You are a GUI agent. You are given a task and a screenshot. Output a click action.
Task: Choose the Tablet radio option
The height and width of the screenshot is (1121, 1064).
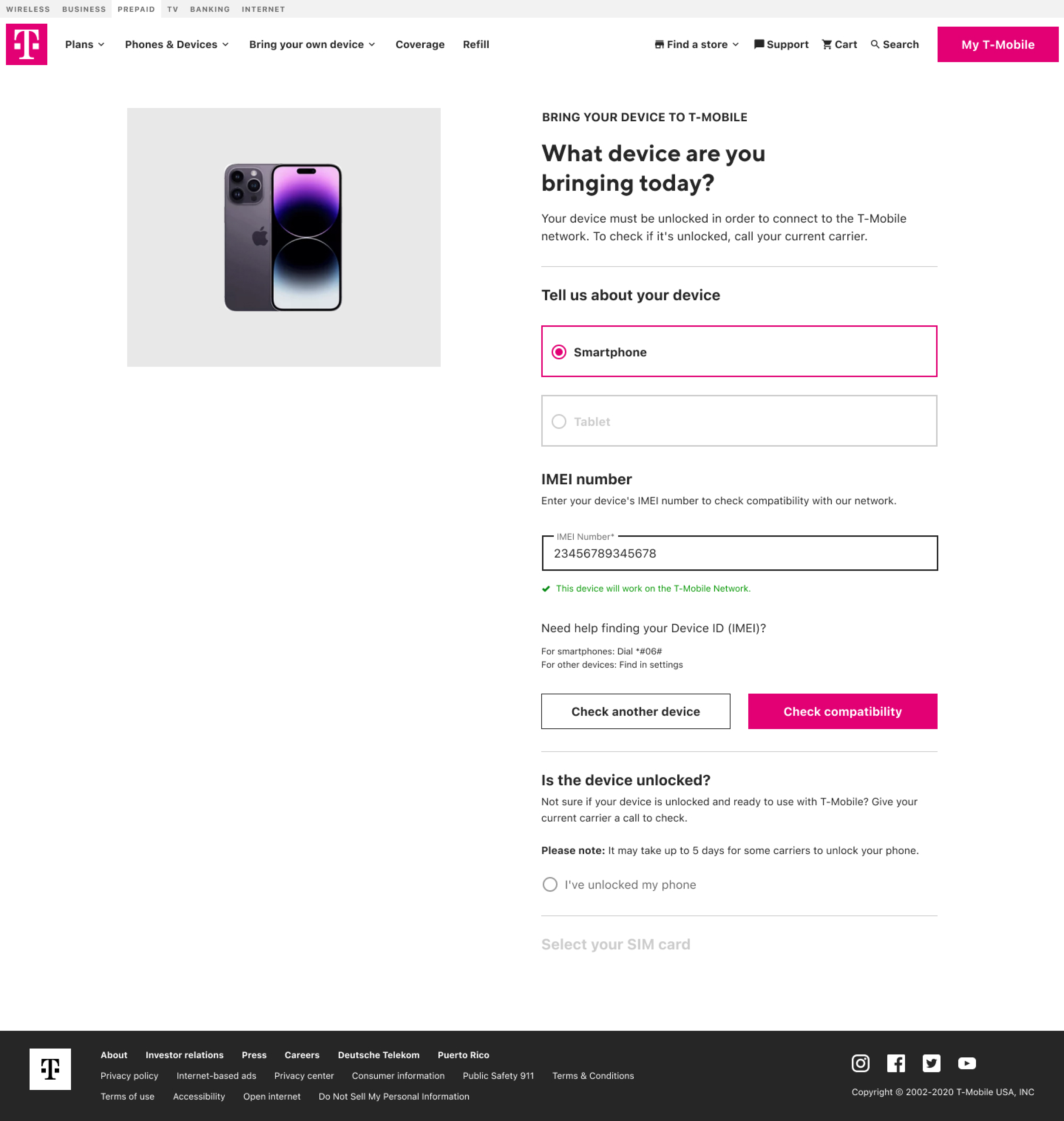click(x=559, y=421)
